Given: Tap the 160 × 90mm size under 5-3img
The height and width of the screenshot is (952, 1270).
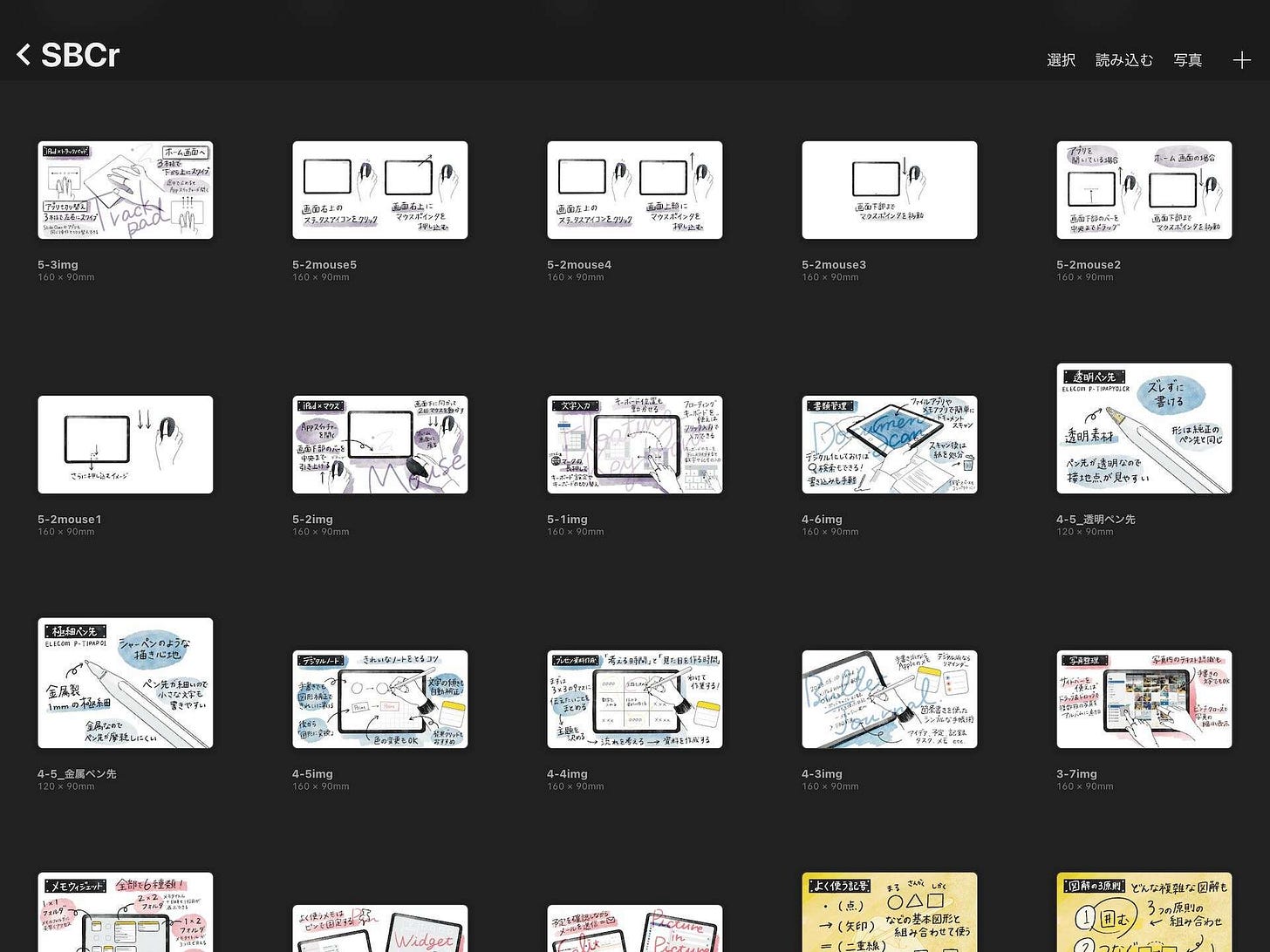Looking at the screenshot, I should point(66,277).
